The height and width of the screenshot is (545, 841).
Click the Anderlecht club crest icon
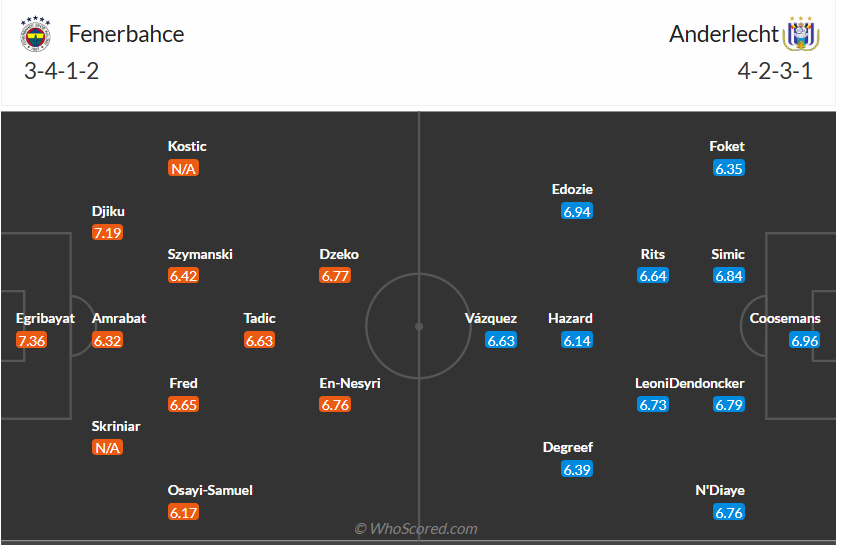tap(801, 34)
